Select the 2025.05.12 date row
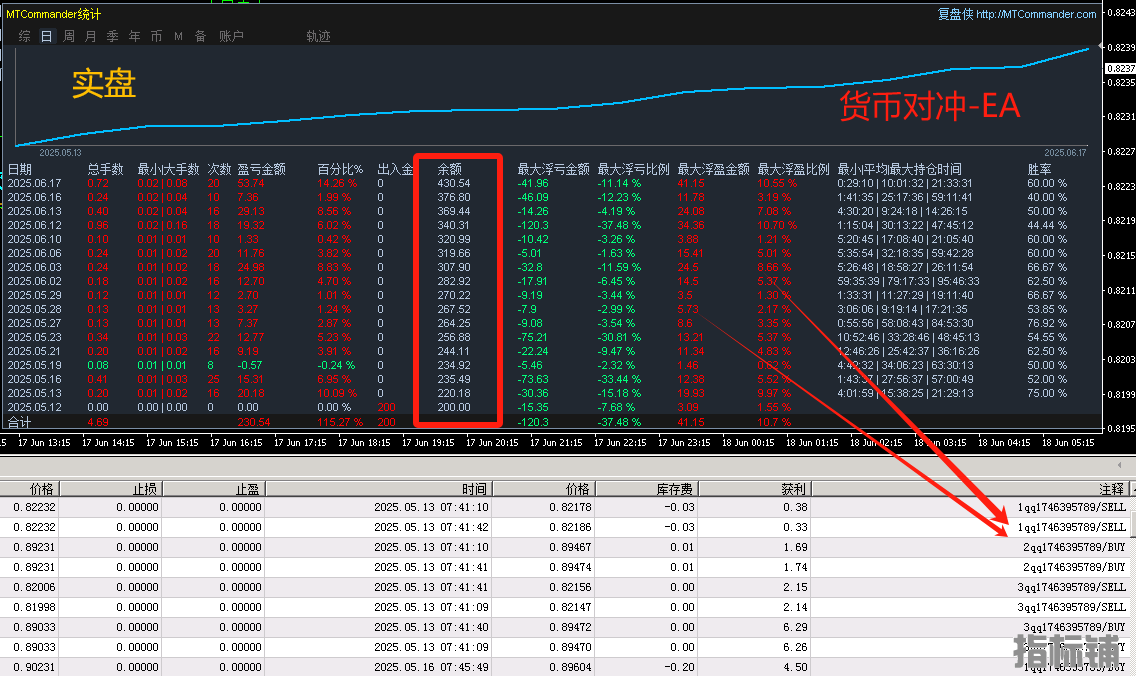This screenshot has width=1136, height=676. [x=34, y=407]
